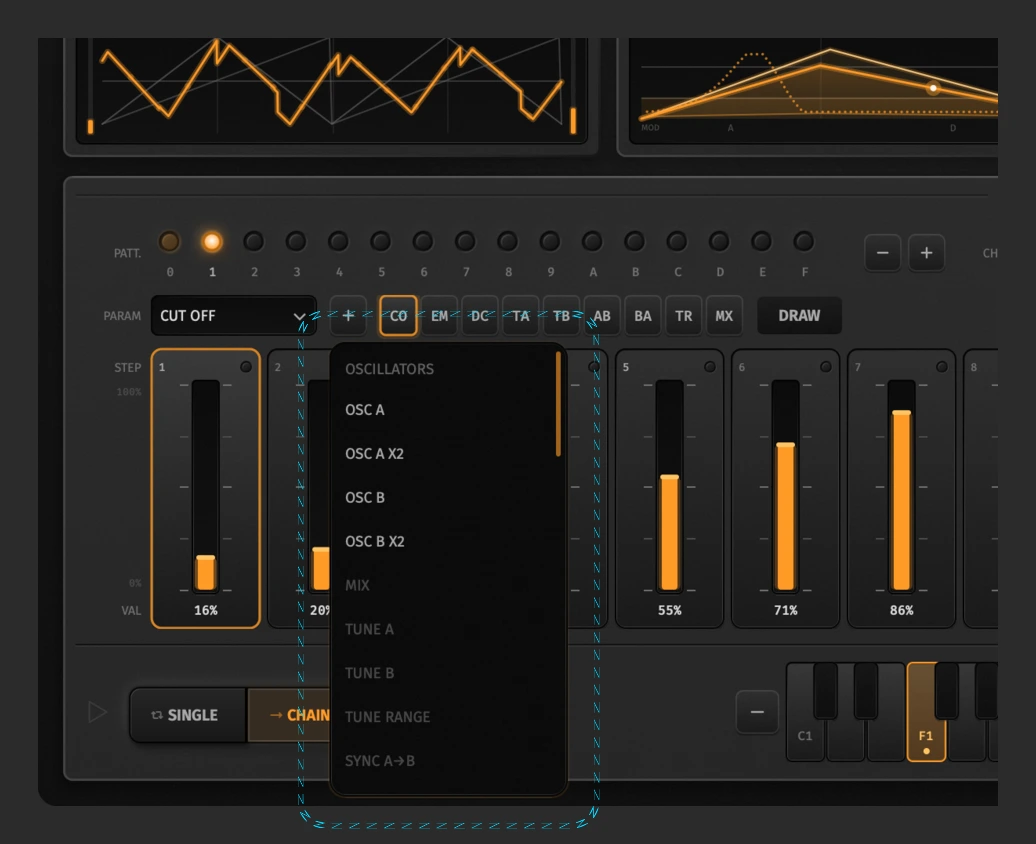Select the MX parameter shortcut

[724, 315]
